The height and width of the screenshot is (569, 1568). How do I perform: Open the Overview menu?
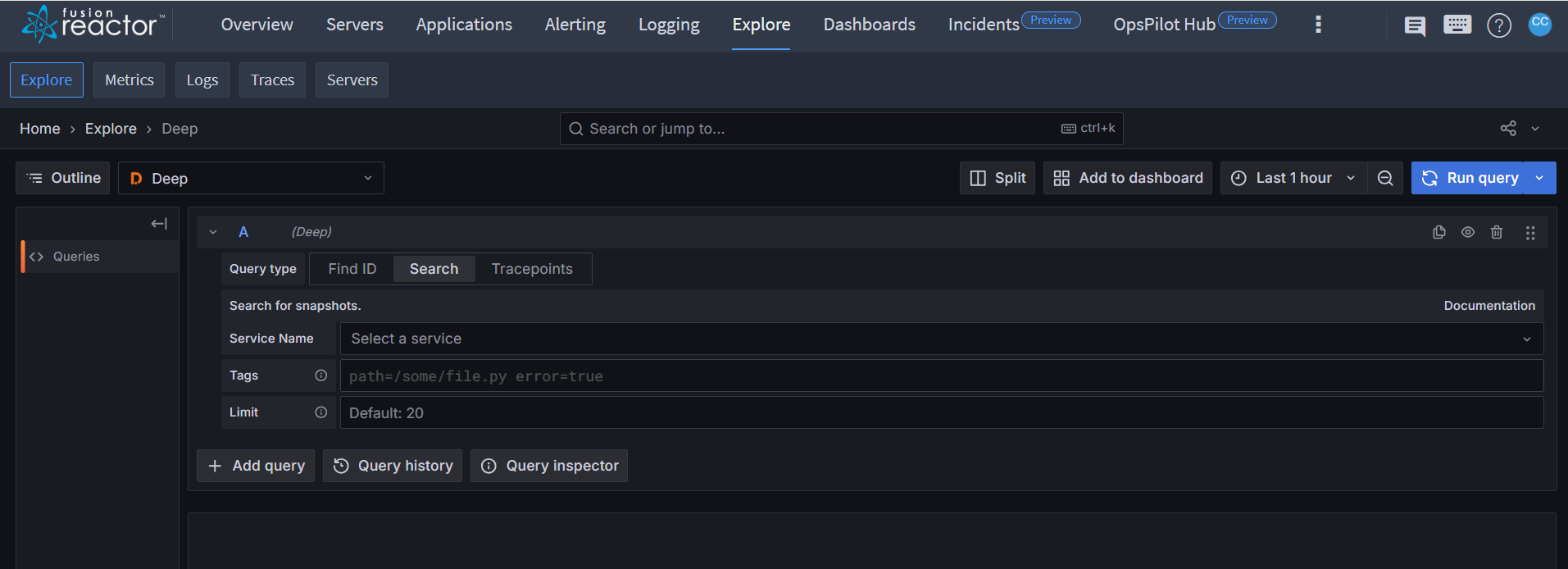257,25
